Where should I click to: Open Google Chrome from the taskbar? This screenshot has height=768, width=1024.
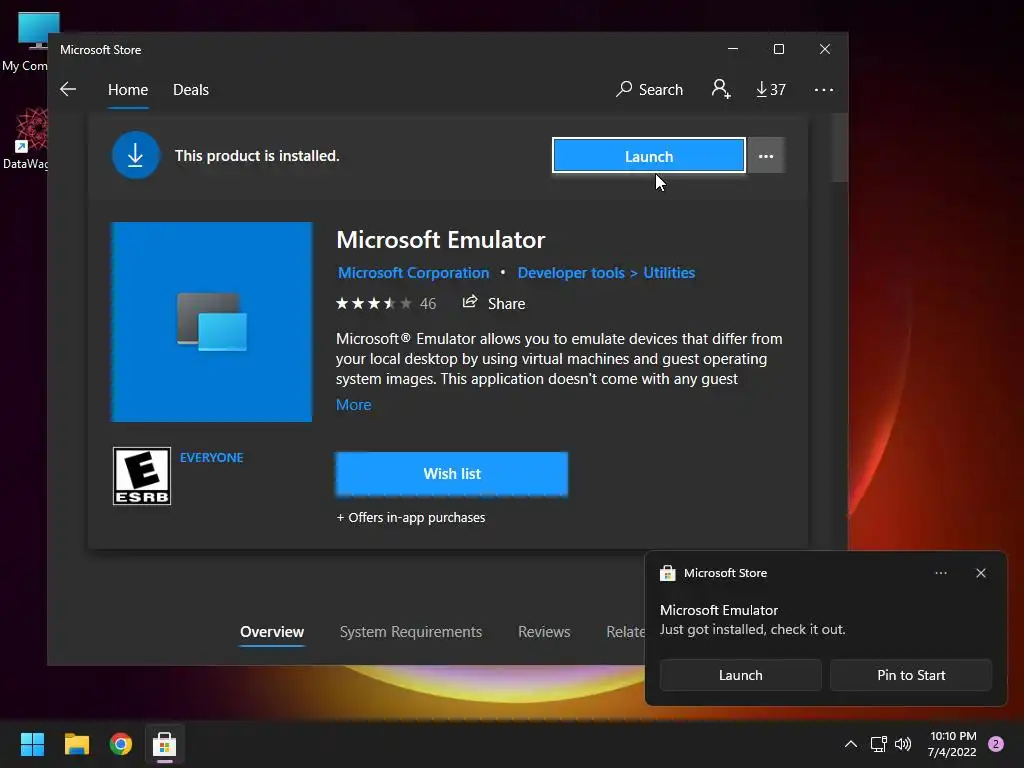(121, 744)
